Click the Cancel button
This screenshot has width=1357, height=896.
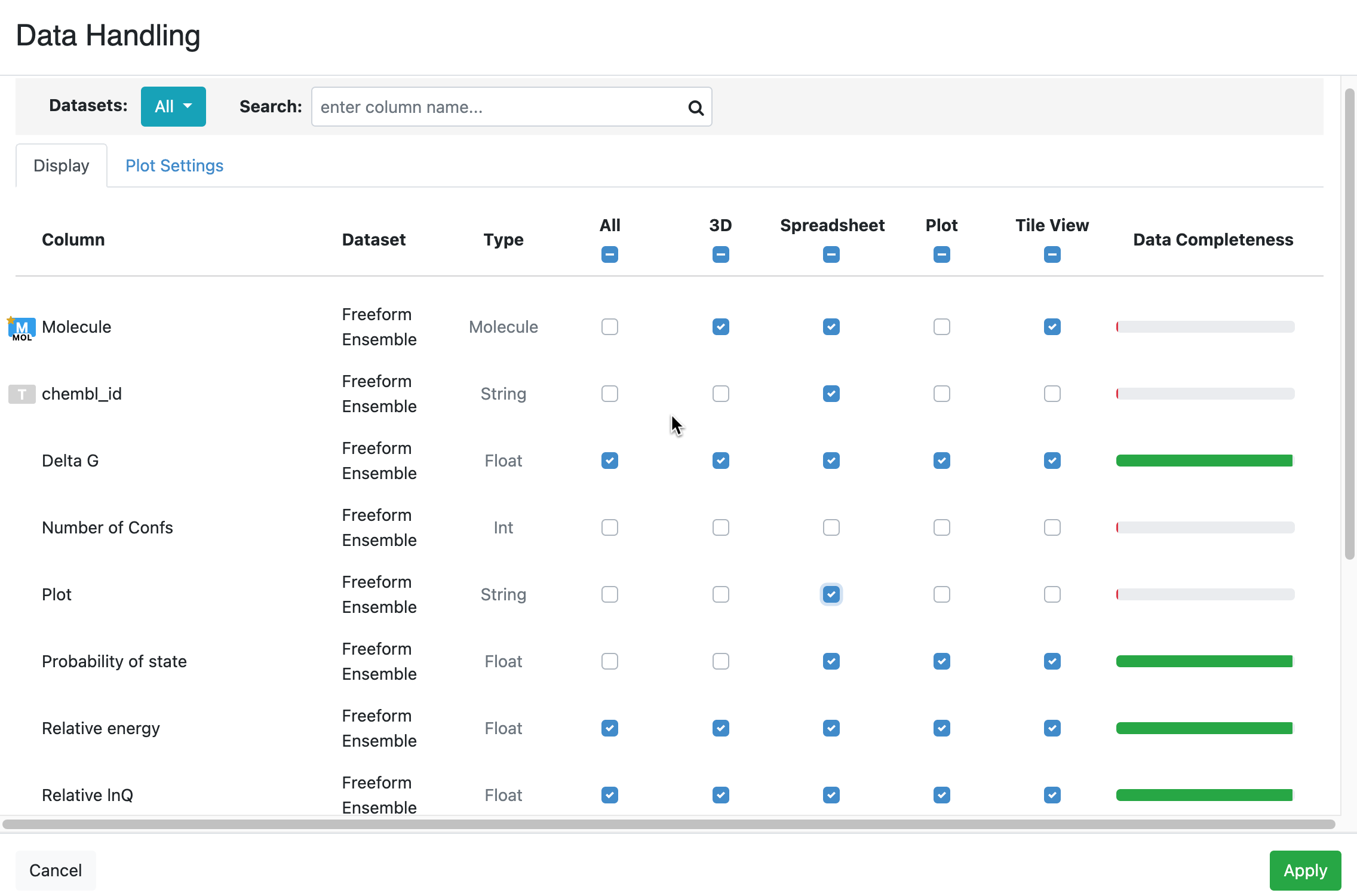(x=56, y=870)
